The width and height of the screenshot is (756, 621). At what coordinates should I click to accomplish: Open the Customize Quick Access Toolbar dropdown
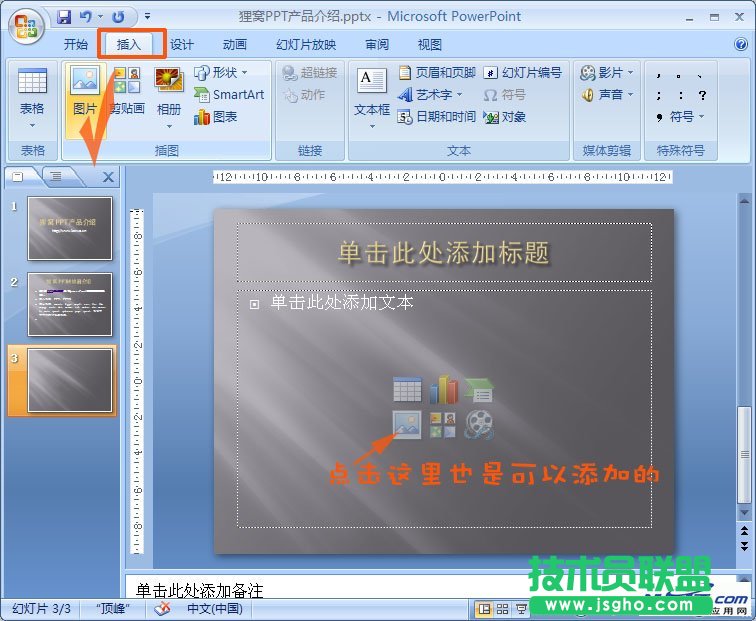click(x=148, y=16)
